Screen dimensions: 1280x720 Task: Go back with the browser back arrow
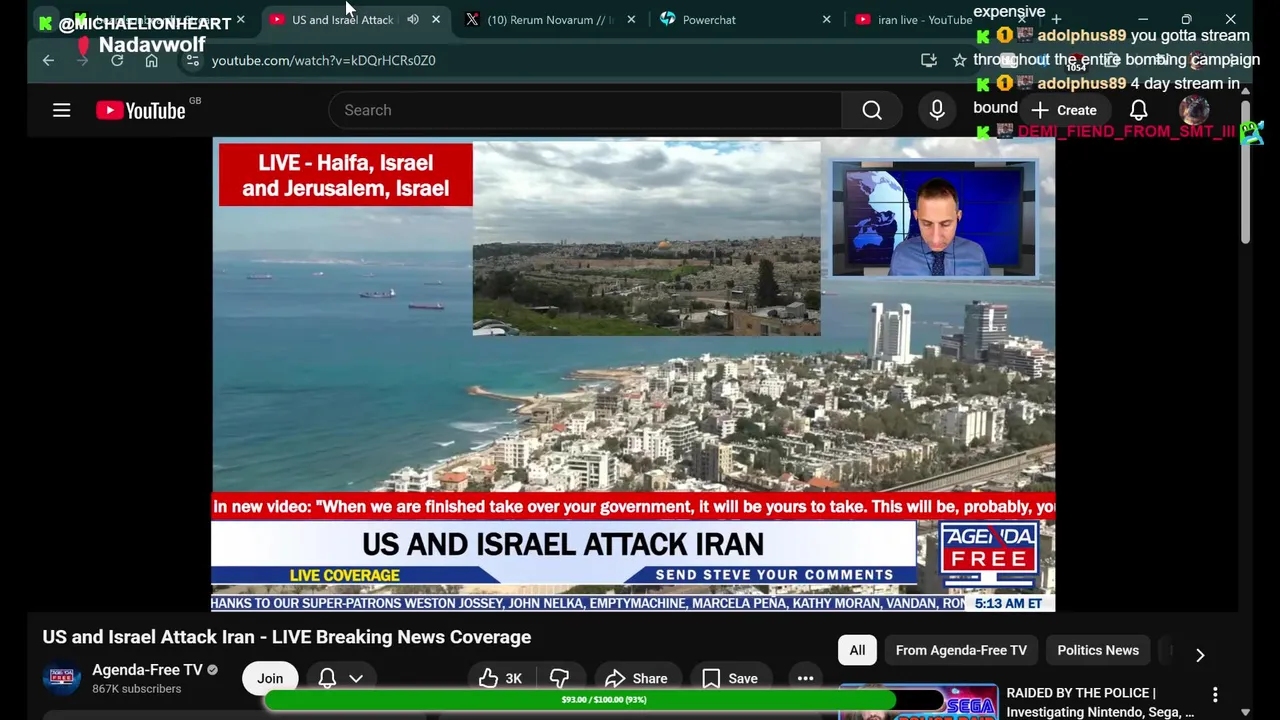click(x=48, y=60)
